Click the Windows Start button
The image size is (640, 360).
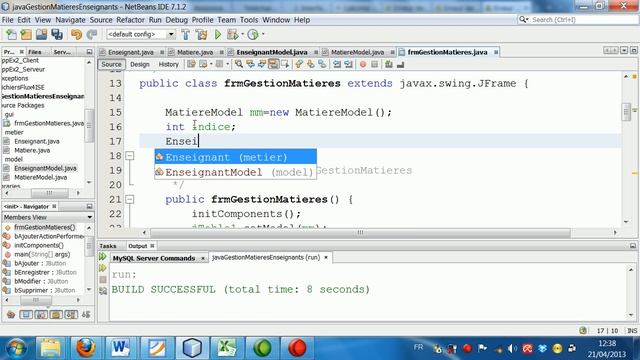click(16, 348)
